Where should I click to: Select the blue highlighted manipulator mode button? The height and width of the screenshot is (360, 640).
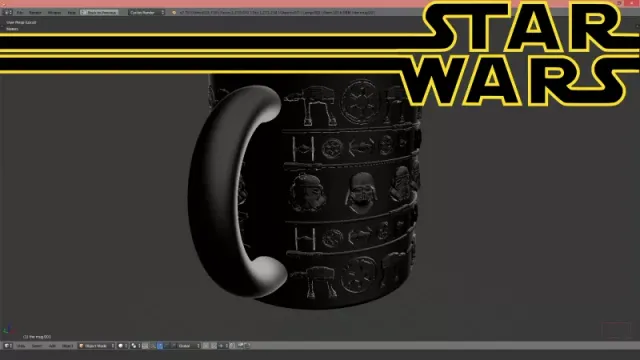(x=160, y=346)
